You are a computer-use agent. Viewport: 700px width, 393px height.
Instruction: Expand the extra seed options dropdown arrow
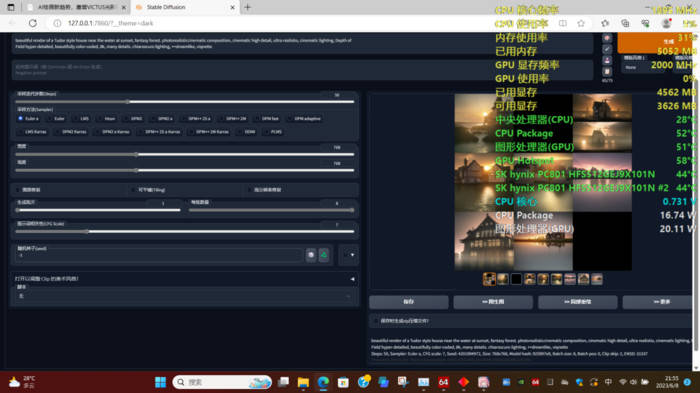coord(352,255)
